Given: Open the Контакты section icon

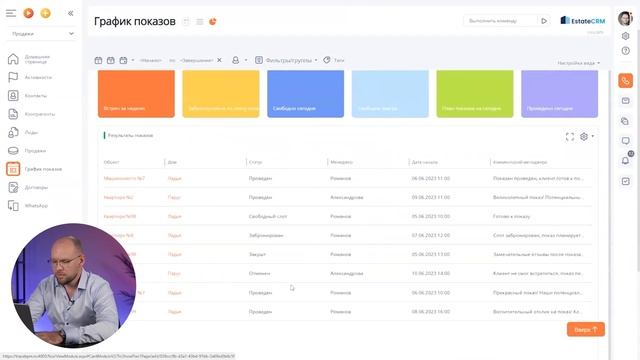Looking at the screenshot, I should pyautogui.click(x=13, y=96).
